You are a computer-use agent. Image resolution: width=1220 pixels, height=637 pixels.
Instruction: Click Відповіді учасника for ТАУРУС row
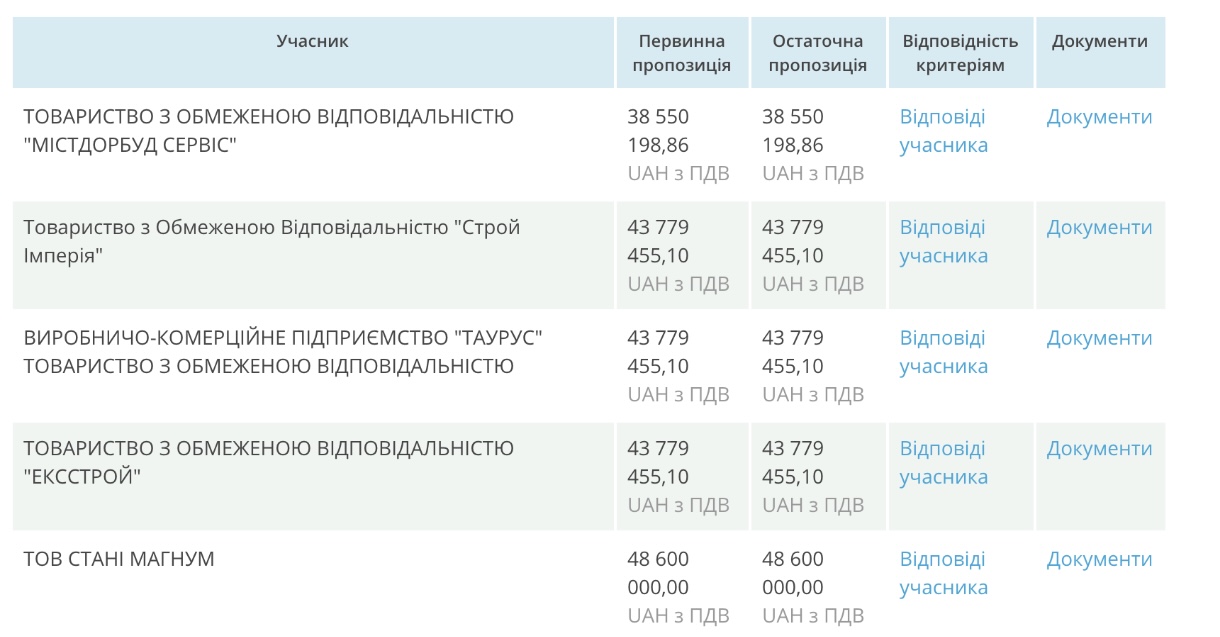943,352
